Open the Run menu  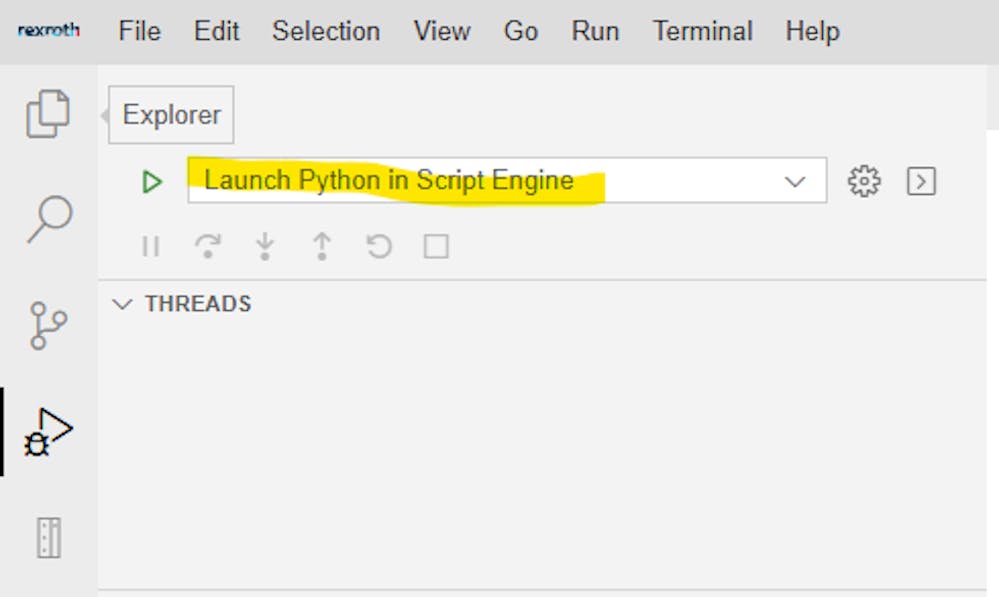595,31
